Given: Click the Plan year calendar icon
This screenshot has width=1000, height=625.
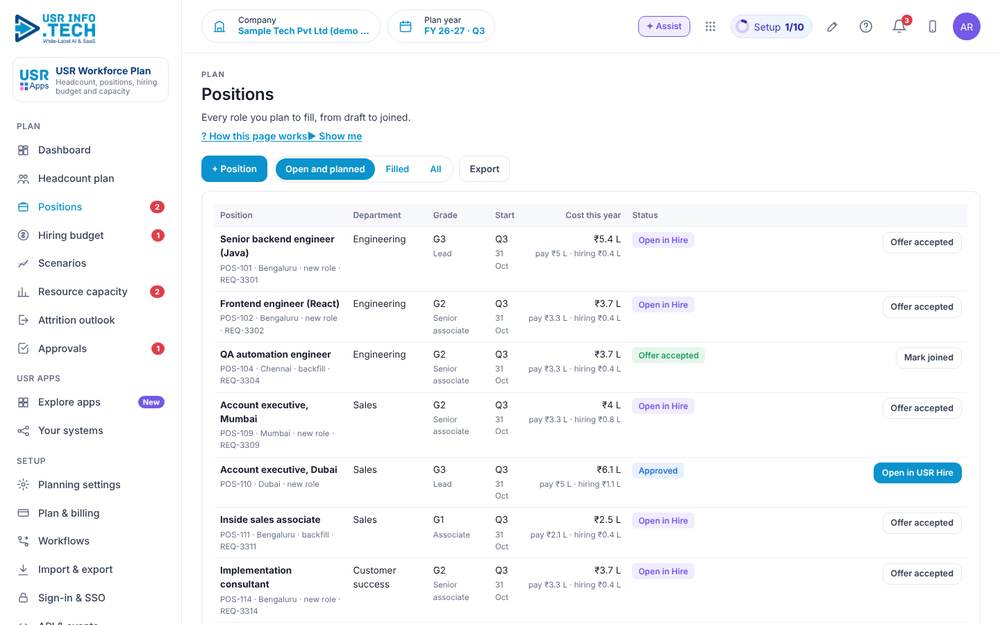Looking at the screenshot, I should coord(405,26).
